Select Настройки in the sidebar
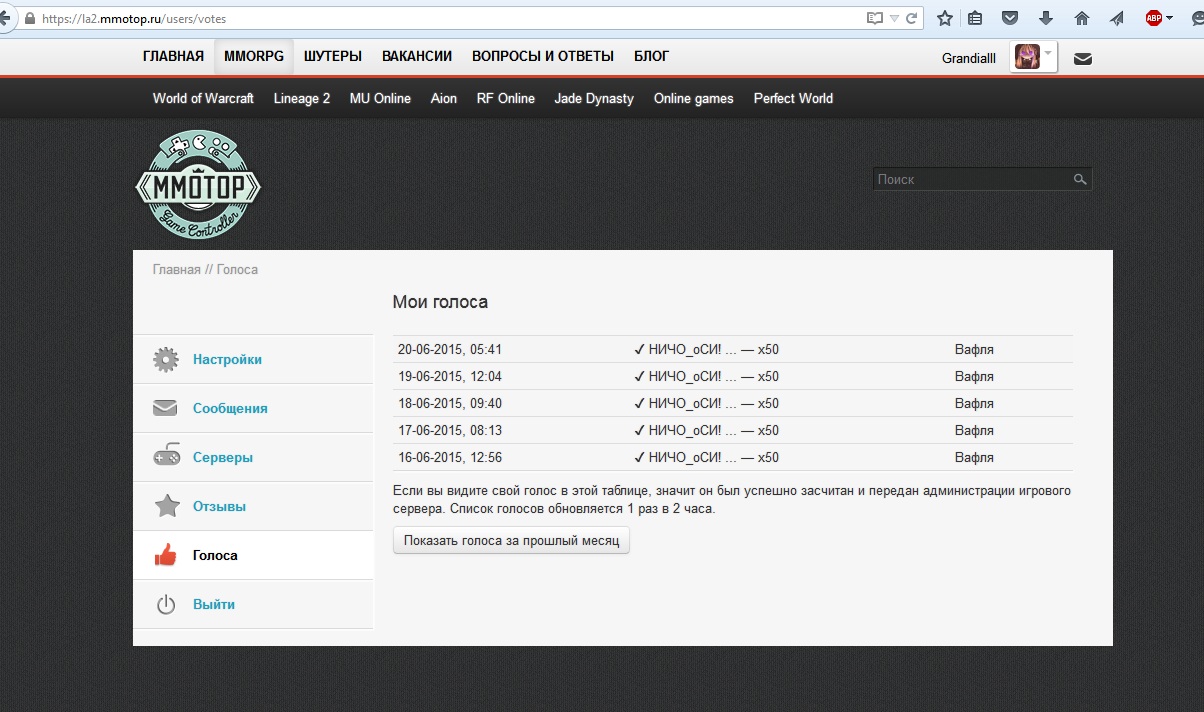This screenshot has height=712, width=1204. [227, 359]
